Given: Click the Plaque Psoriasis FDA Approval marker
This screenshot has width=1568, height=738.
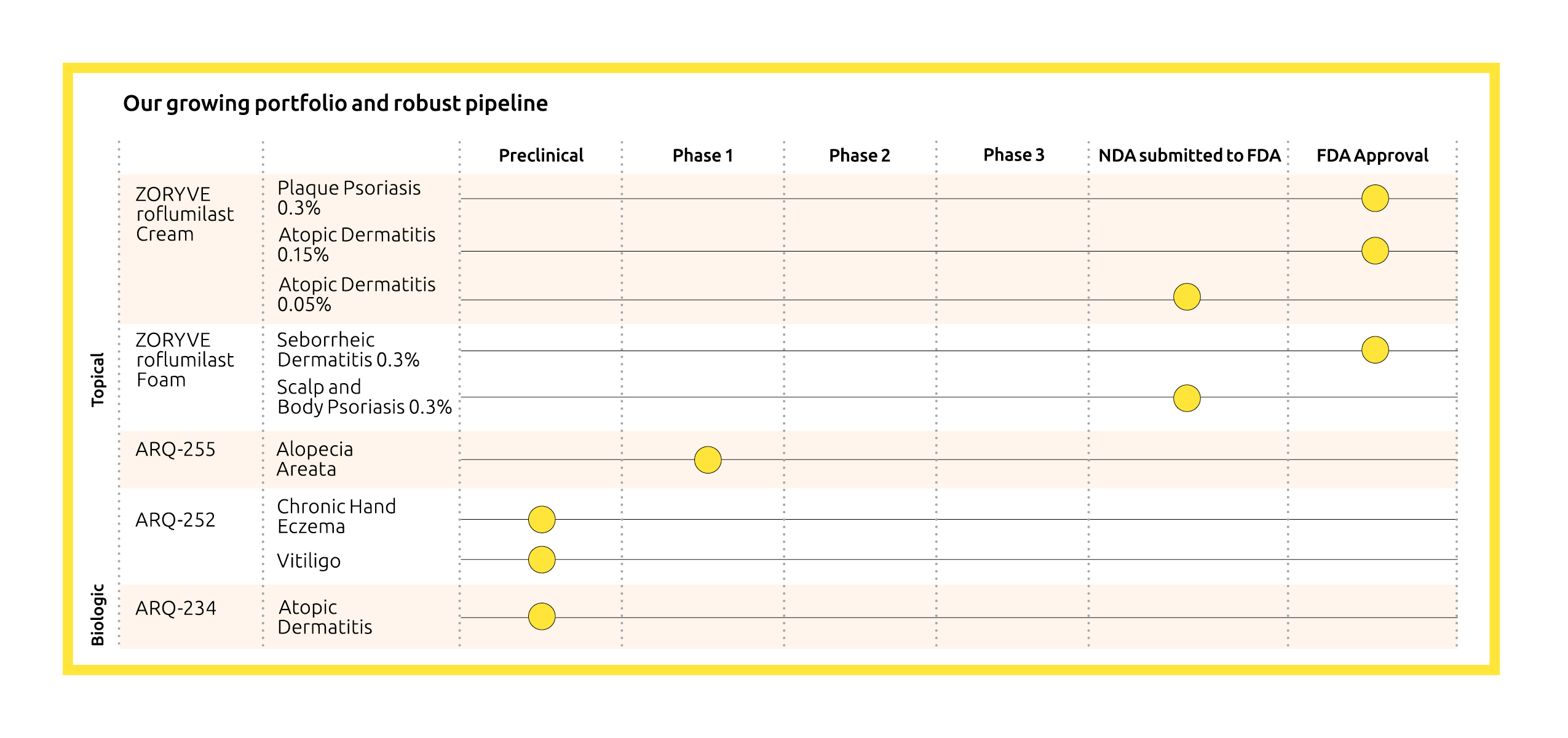Looking at the screenshot, I should coord(1374,198).
